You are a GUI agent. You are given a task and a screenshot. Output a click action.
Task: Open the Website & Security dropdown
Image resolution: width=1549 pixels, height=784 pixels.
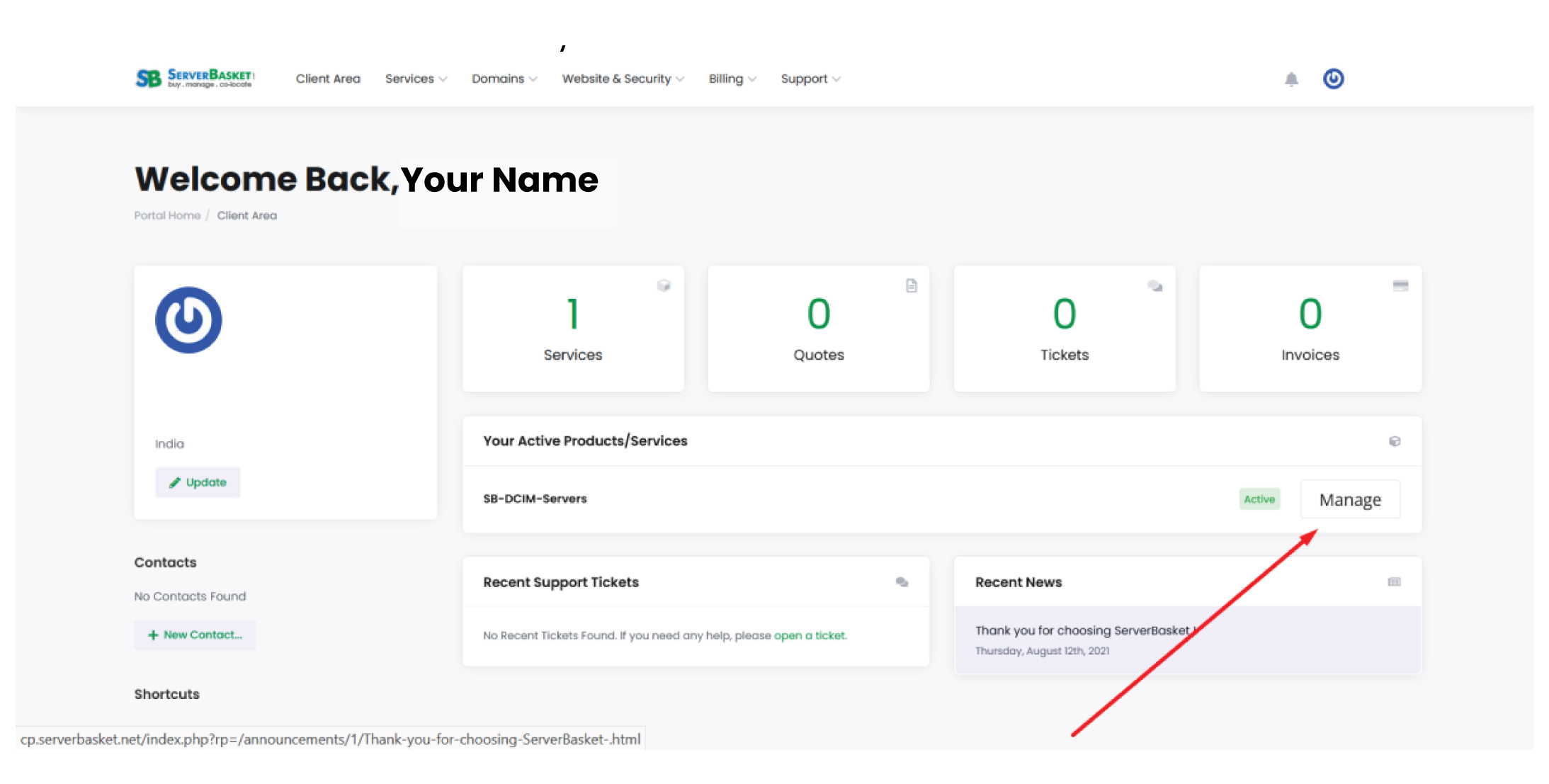[x=623, y=79]
